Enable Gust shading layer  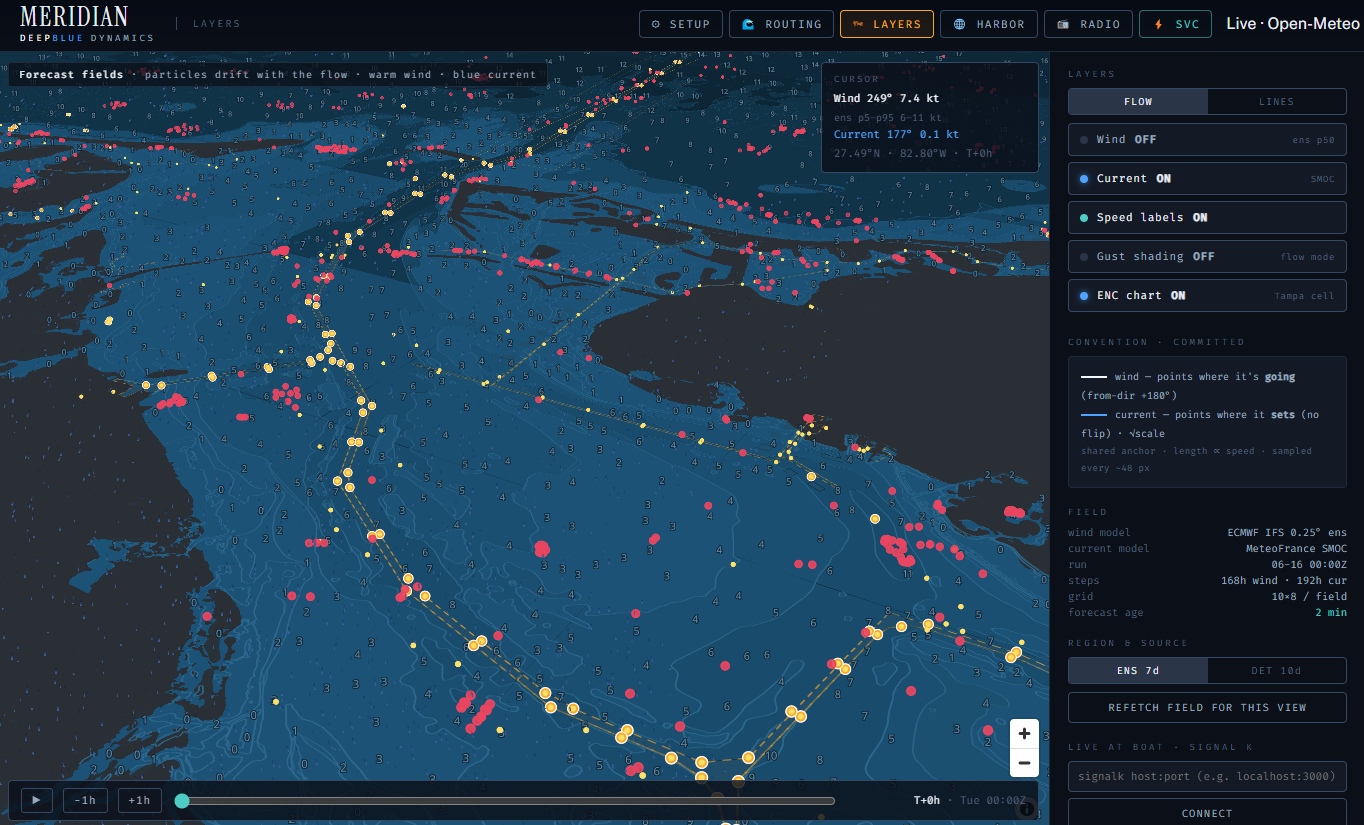pos(1207,257)
